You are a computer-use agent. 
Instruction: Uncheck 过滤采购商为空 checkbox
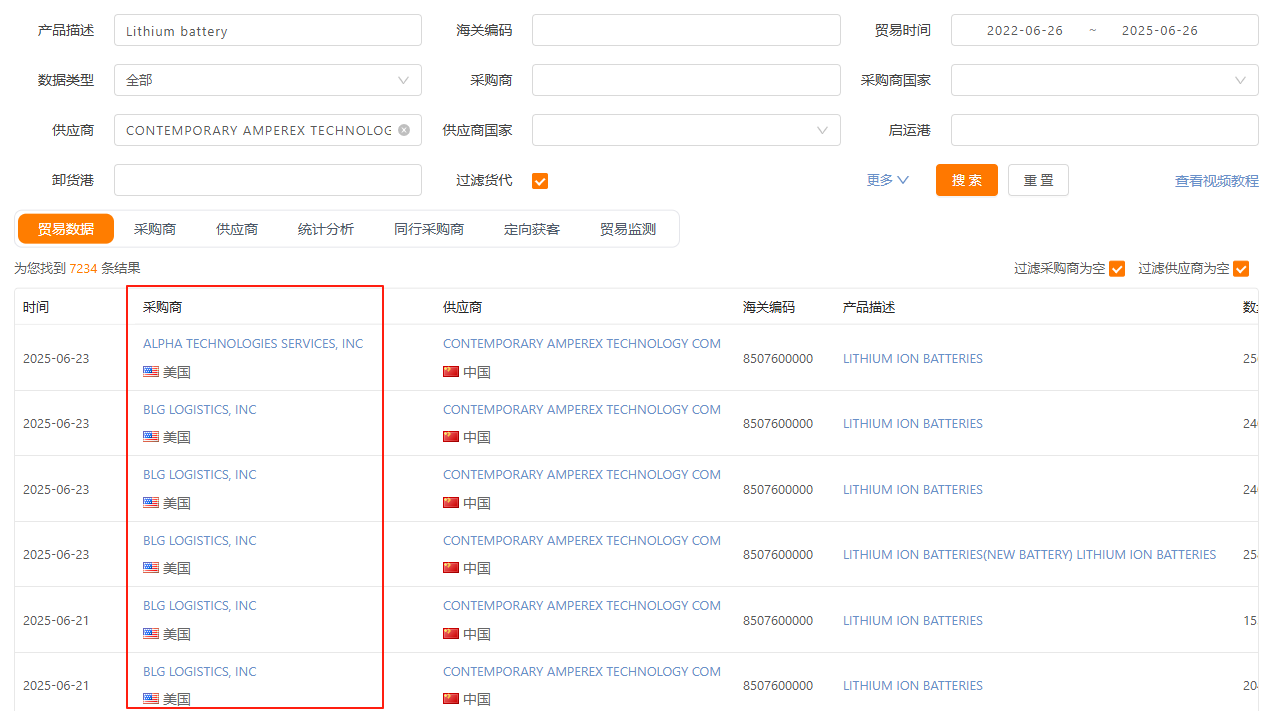[x=1117, y=269]
